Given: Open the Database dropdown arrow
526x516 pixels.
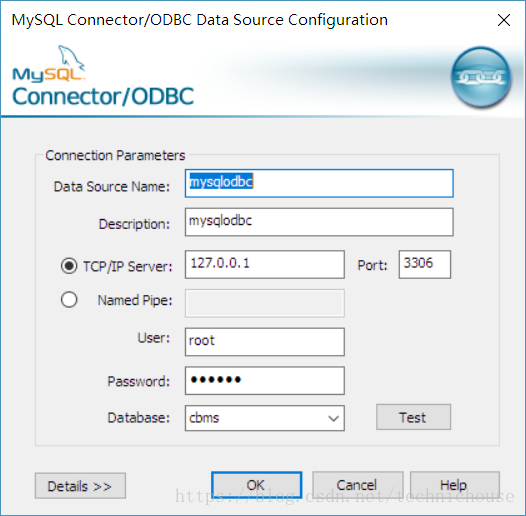Looking at the screenshot, I should 333,418.
